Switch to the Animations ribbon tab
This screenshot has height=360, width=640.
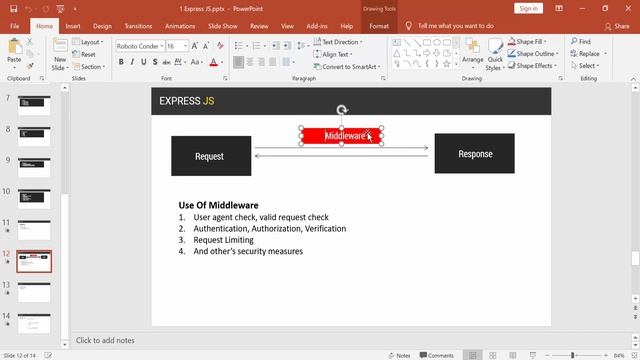click(x=180, y=26)
